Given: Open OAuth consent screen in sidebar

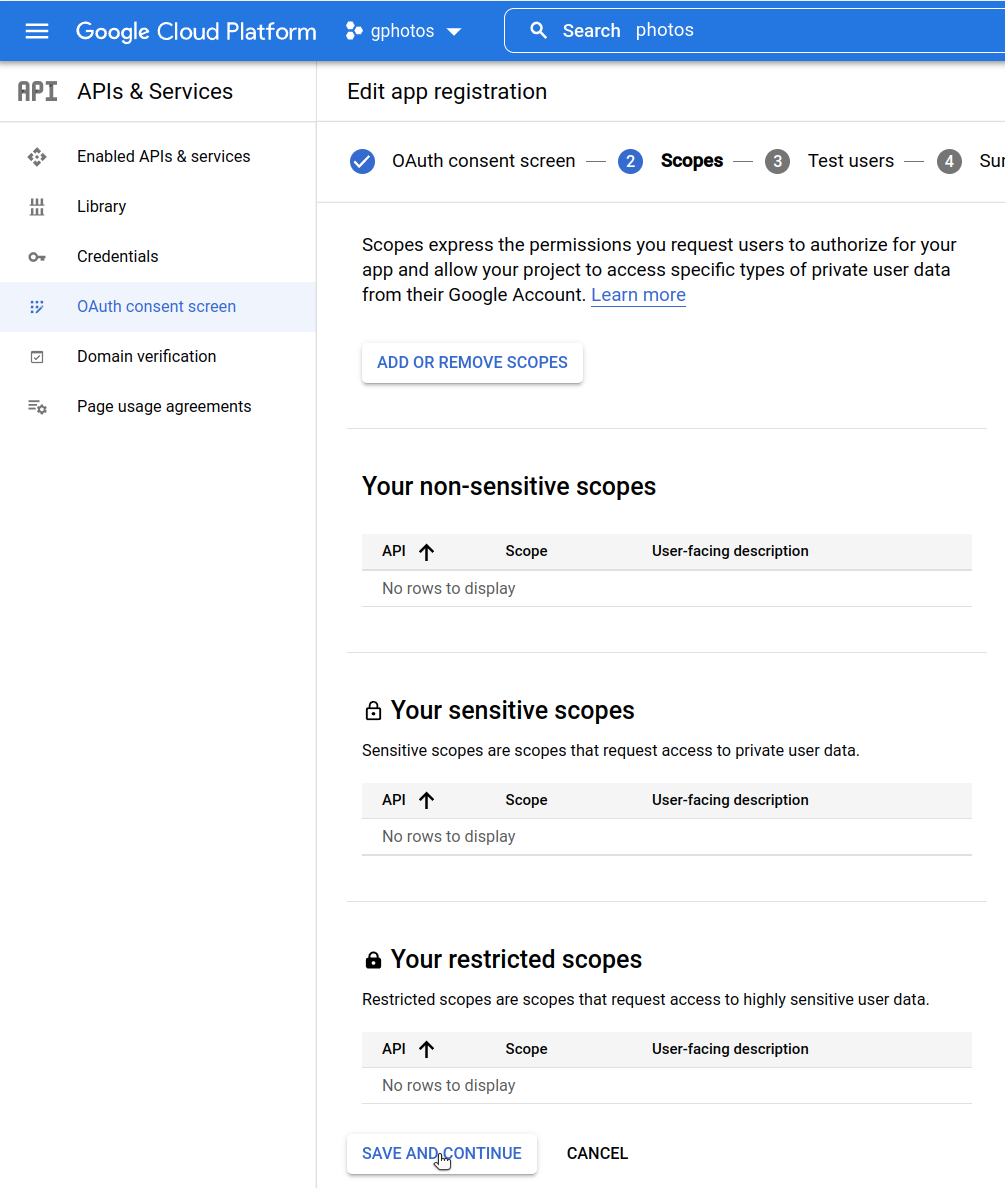Looking at the screenshot, I should pos(156,307).
